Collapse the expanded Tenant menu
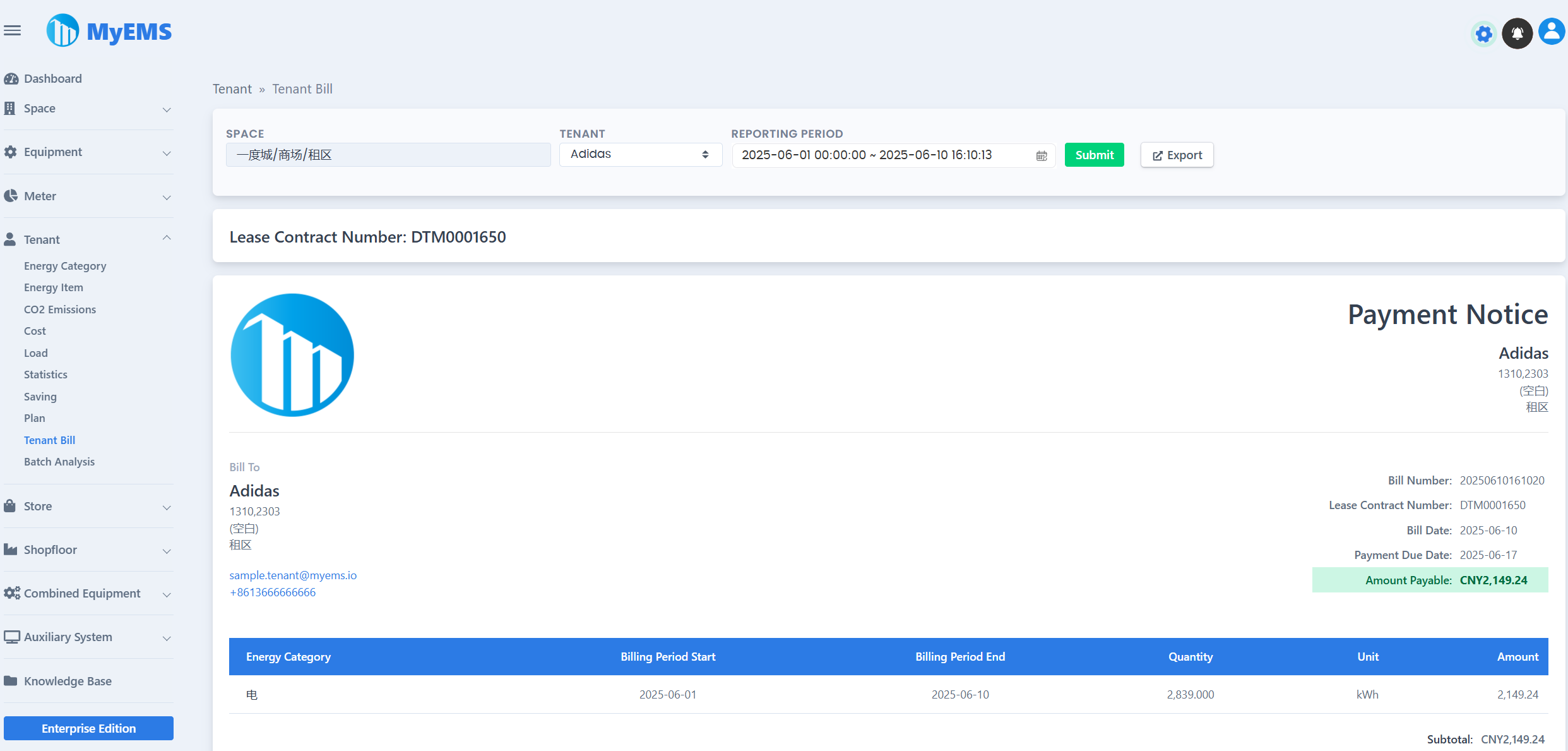 point(166,237)
